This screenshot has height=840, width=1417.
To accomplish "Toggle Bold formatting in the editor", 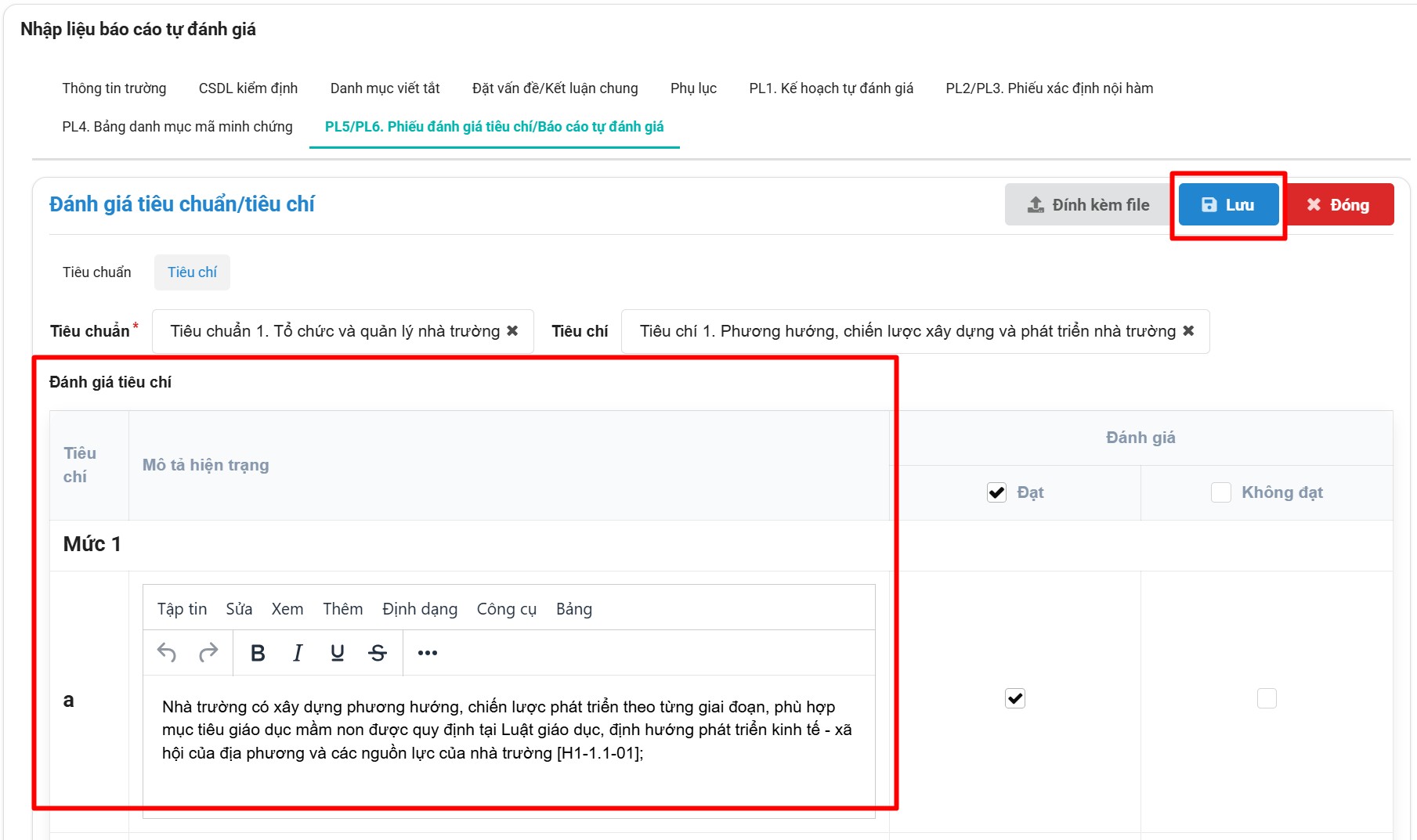I will click(258, 652).
